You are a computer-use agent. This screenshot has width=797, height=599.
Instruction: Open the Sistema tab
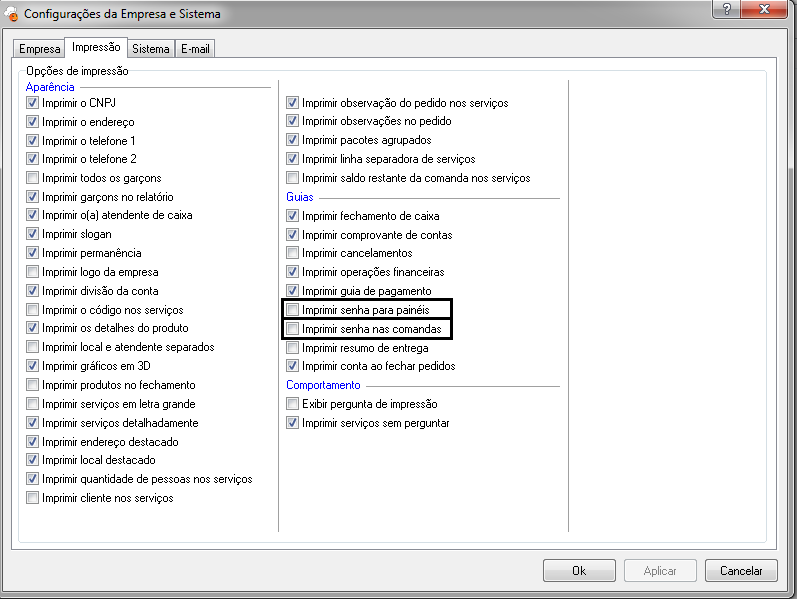click(150, 49)
